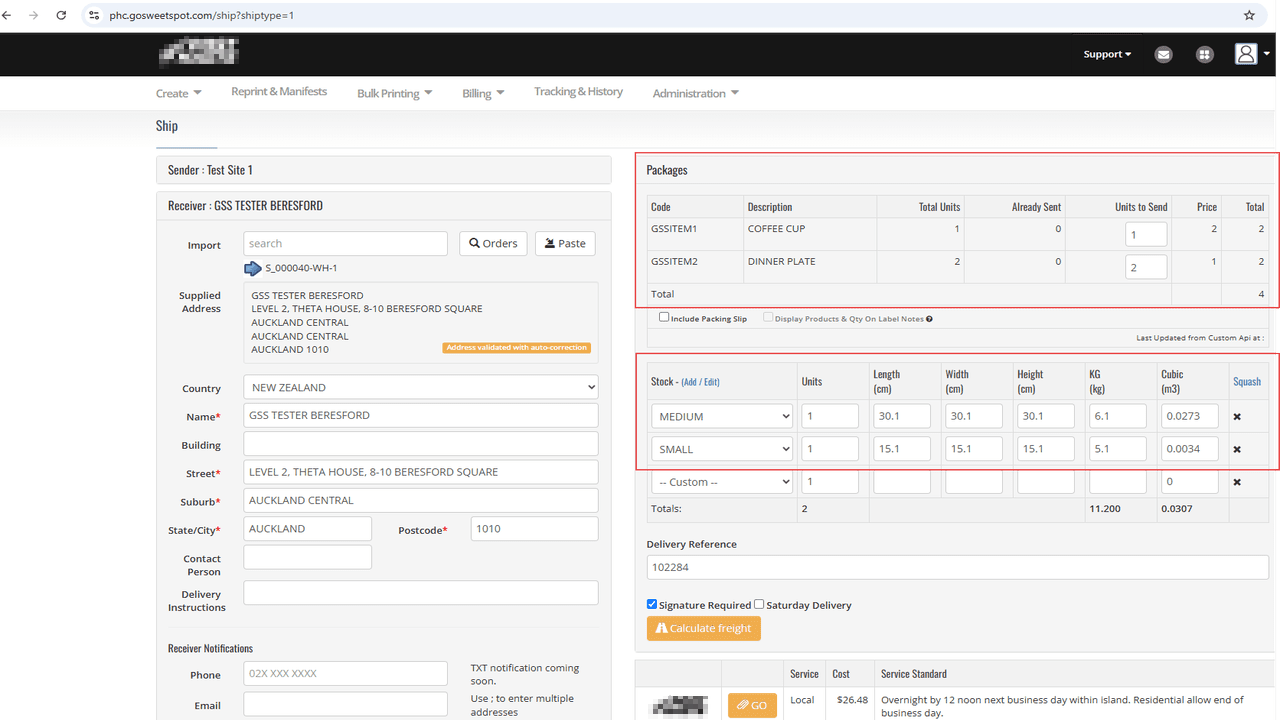The width and height of the screenshot is (1280, 720).
Task: Click the Contact Person field
Action: [x=308, y=557]
